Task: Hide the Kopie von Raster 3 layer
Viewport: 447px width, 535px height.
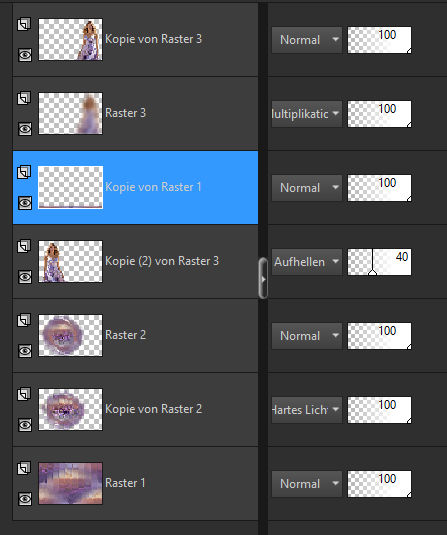Action: click(25, 55)
